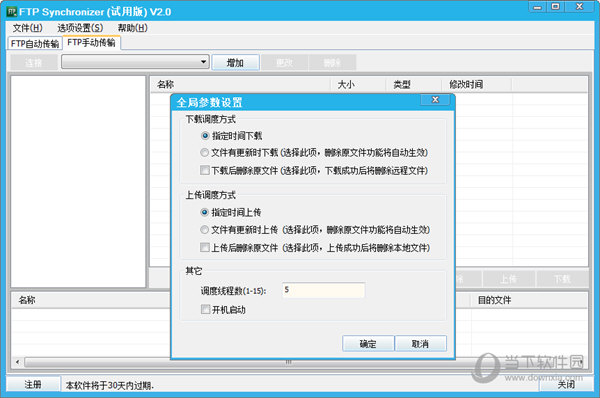The height and width of the screenshot is (398, 600).
Task: Click the 调度线程数 input field
Action: pyautogui.click(x=323, y=290)
